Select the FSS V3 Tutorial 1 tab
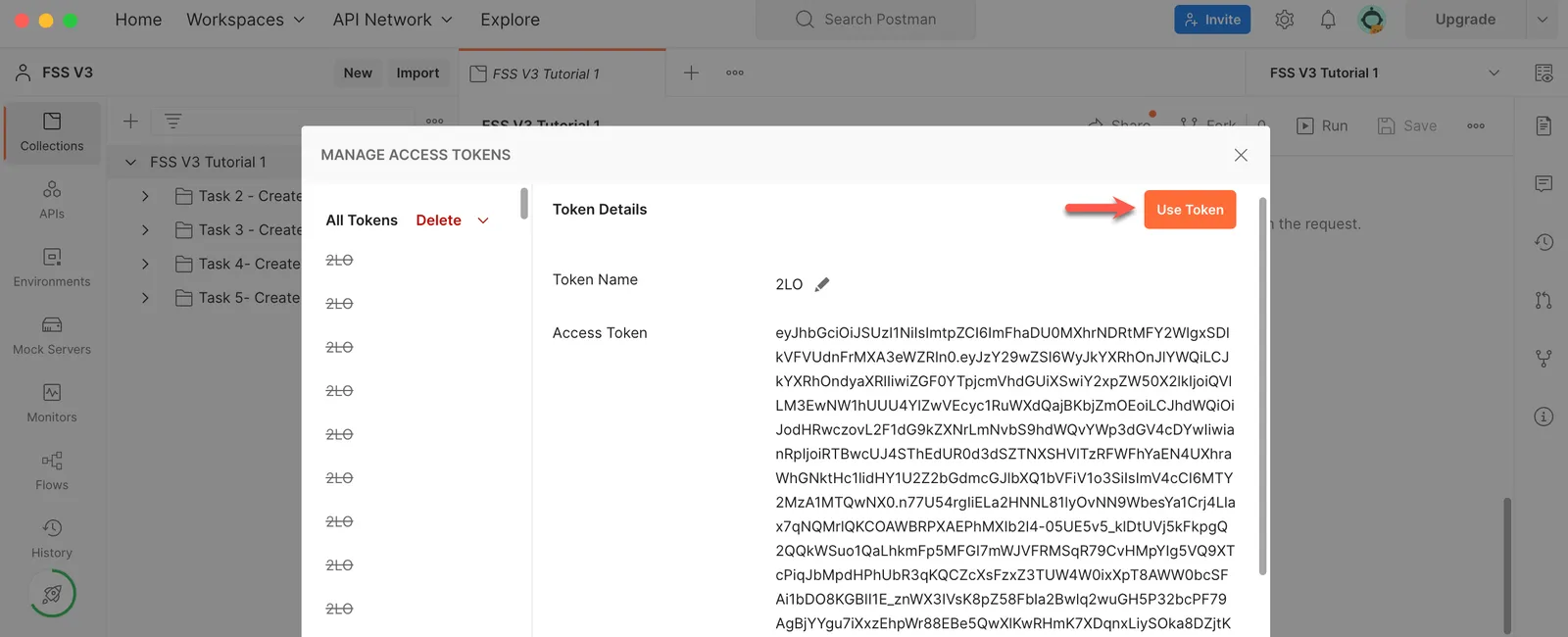This screenshot has width=1568, height=637. pos(562,73)
